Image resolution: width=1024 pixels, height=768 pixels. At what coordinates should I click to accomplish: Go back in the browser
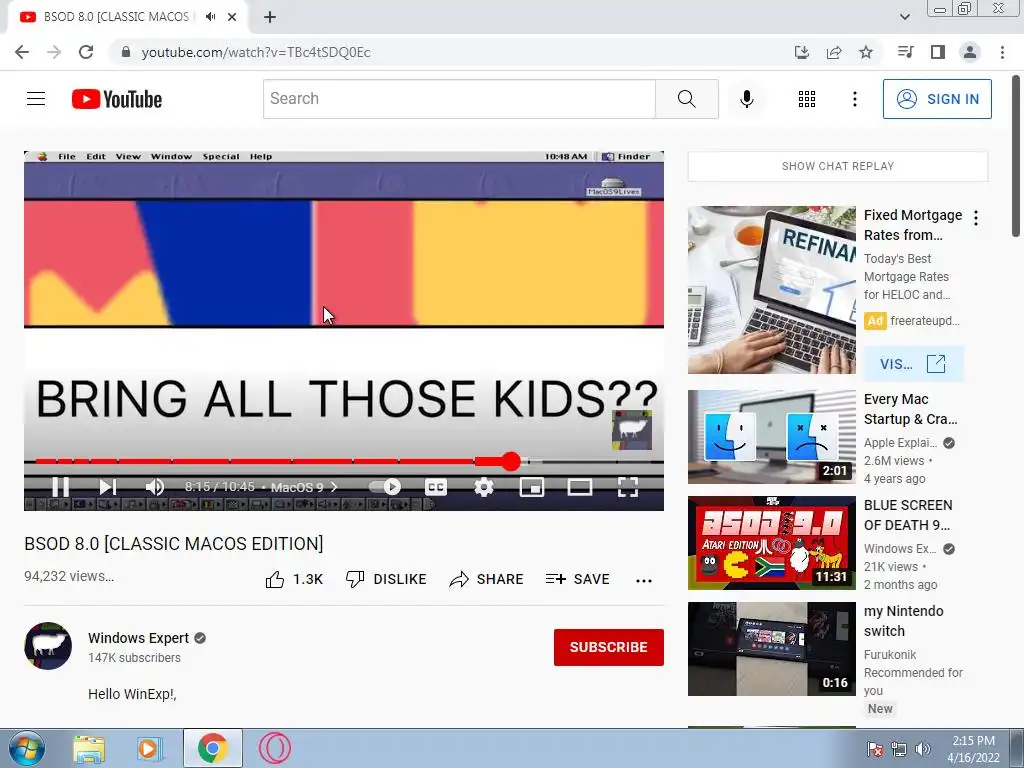tap(22, 52)
